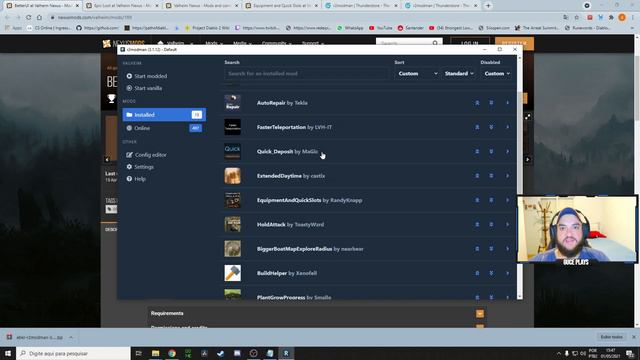Click the move-down arrow on AutoRepair row
Image resolution: width=640 pixels, height=360 pixels.
(x=491, y=103)
